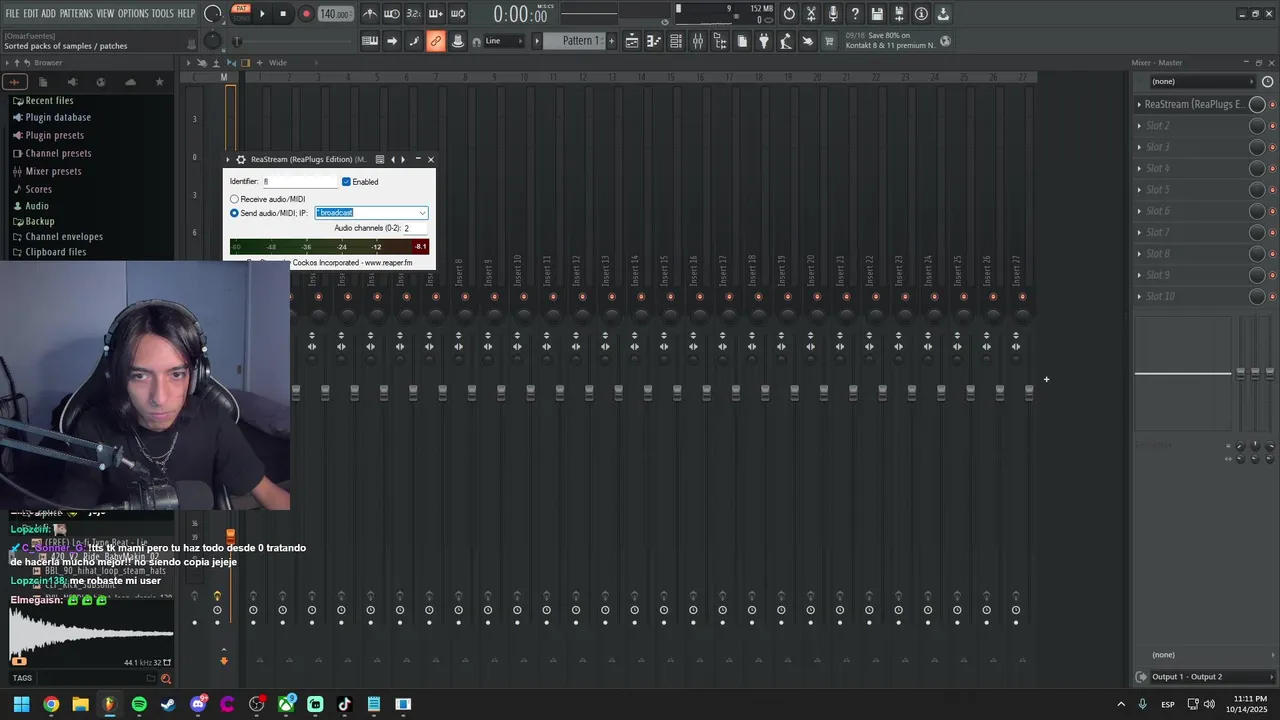Click the transport Play button
The width and height of the screenshot is (1280, 720).
[262, 14]
